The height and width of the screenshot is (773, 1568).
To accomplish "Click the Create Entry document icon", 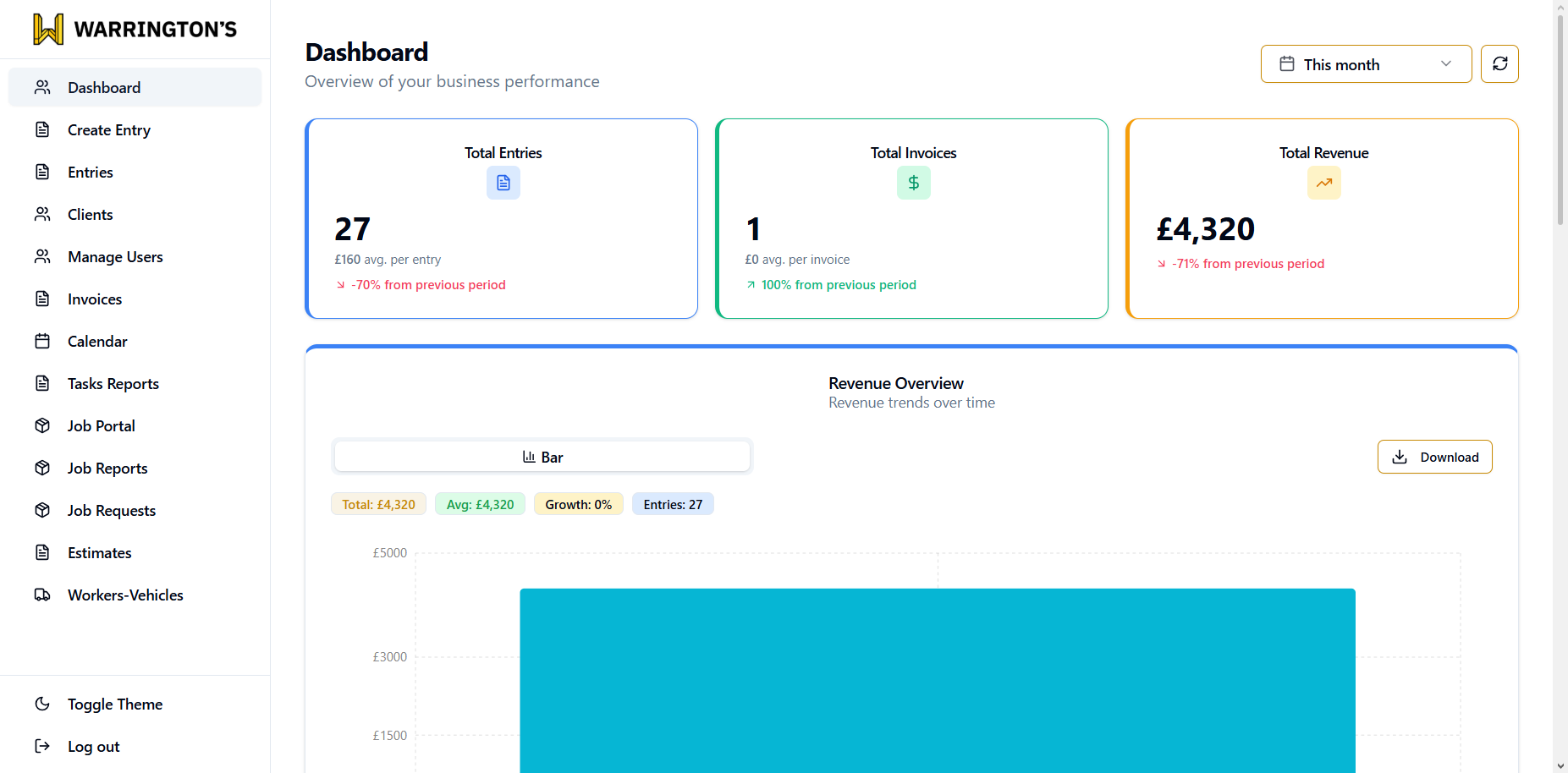I will 42,129.
